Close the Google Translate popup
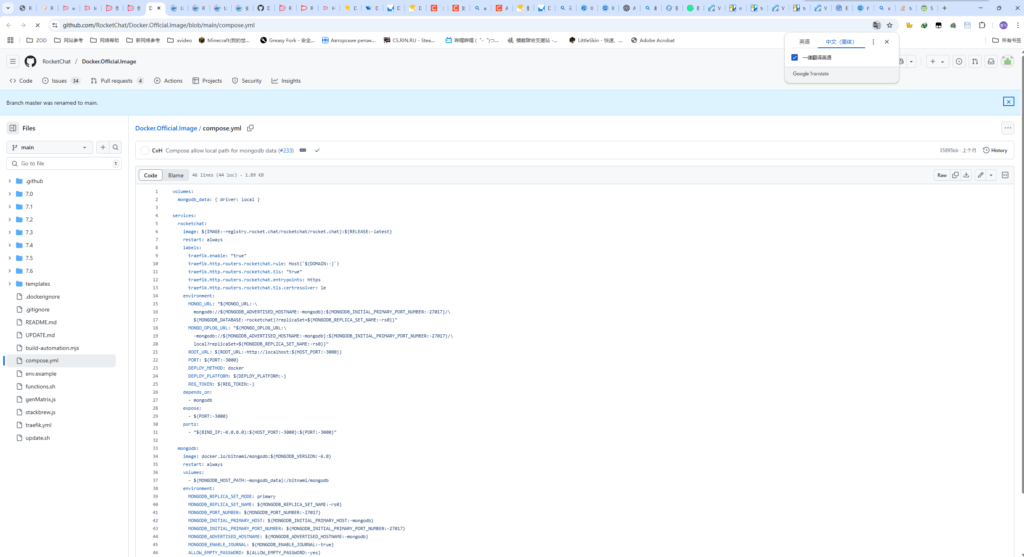The height and width of the screenshot is (557, 1024). pyautogui.click(x=886, y=42)
